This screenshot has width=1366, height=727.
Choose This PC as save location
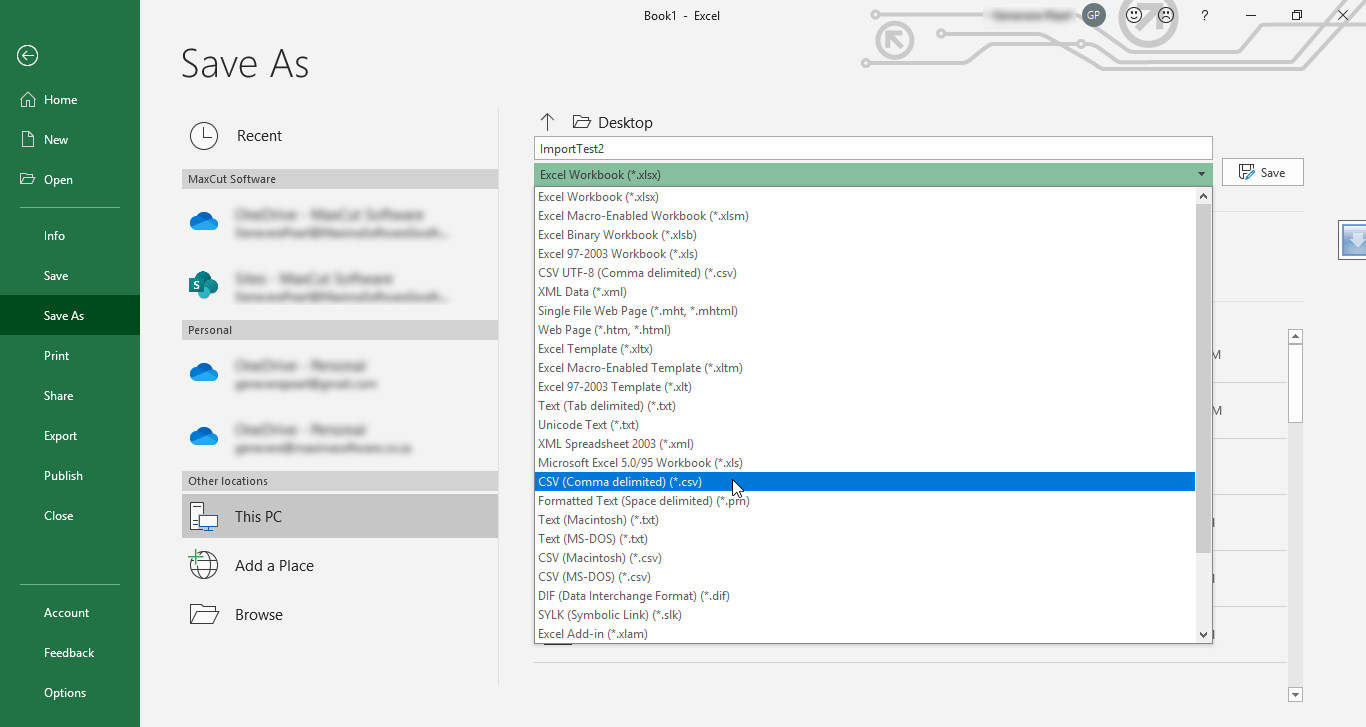pos(340,517)
